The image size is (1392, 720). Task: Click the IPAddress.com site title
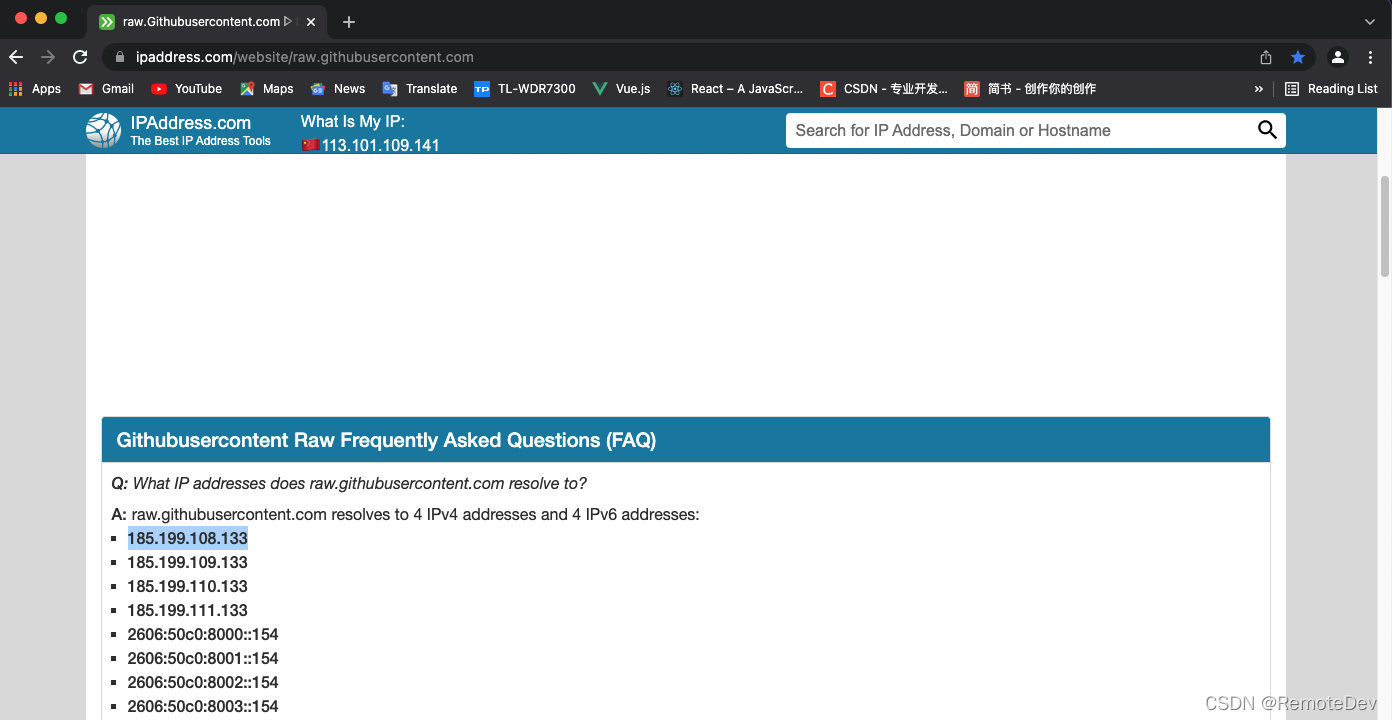pos(191,123)
